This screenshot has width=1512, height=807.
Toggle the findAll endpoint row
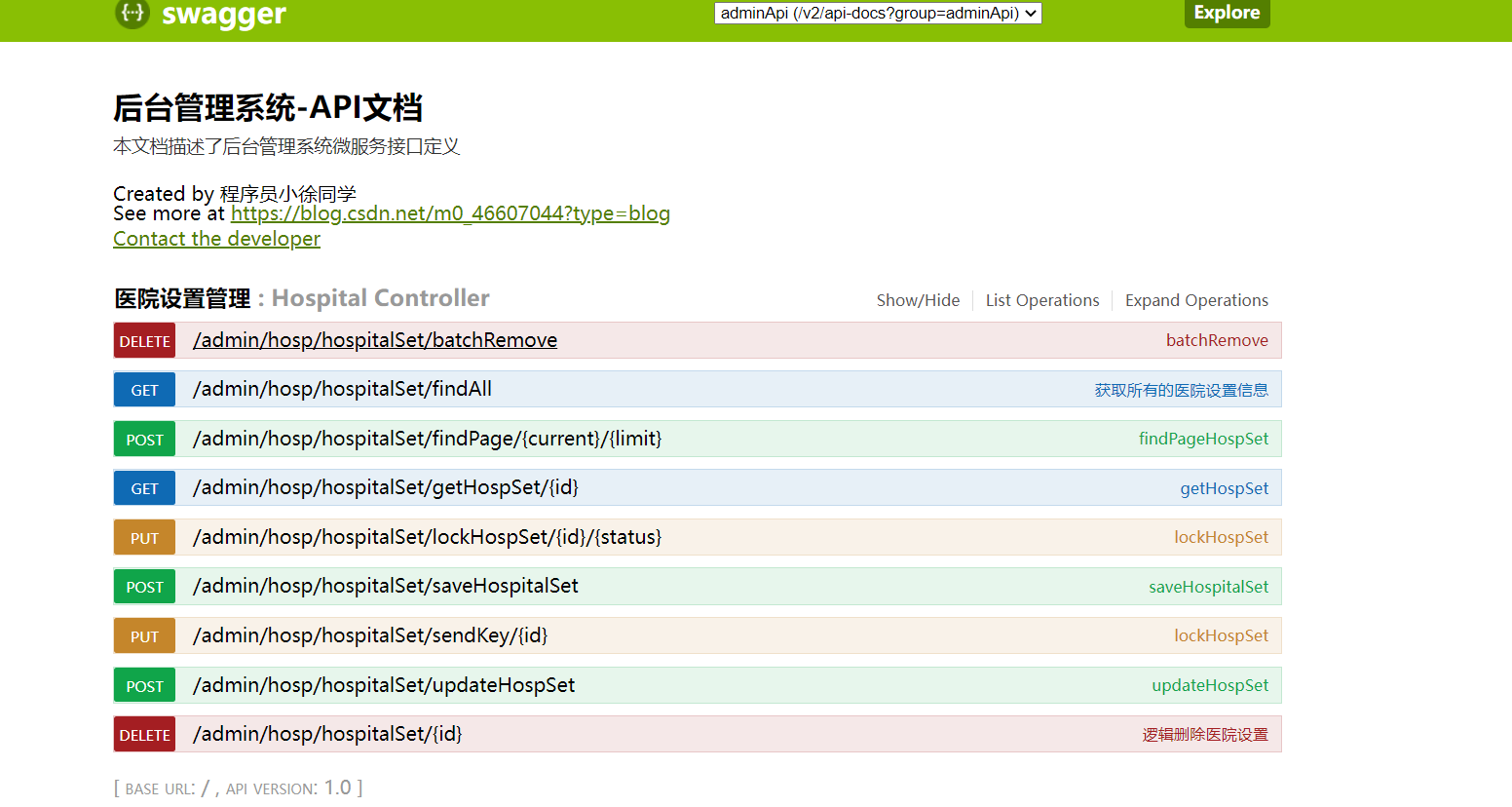342,389
